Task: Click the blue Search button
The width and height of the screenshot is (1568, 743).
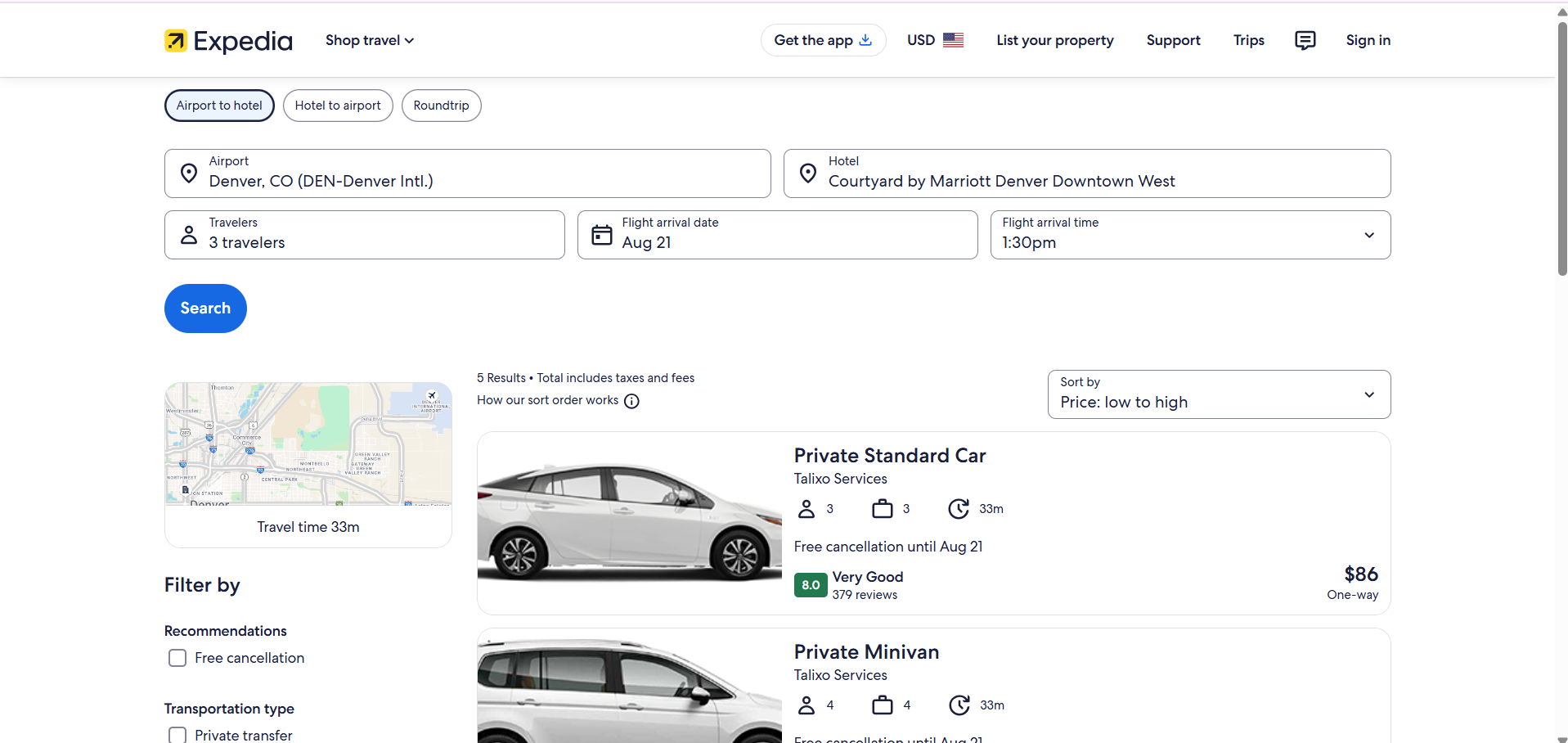Action: coord(205,308)
